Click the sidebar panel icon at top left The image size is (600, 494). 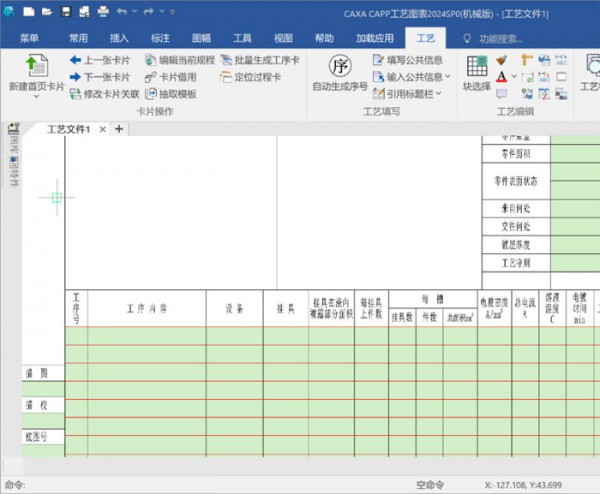coord(14,129)
